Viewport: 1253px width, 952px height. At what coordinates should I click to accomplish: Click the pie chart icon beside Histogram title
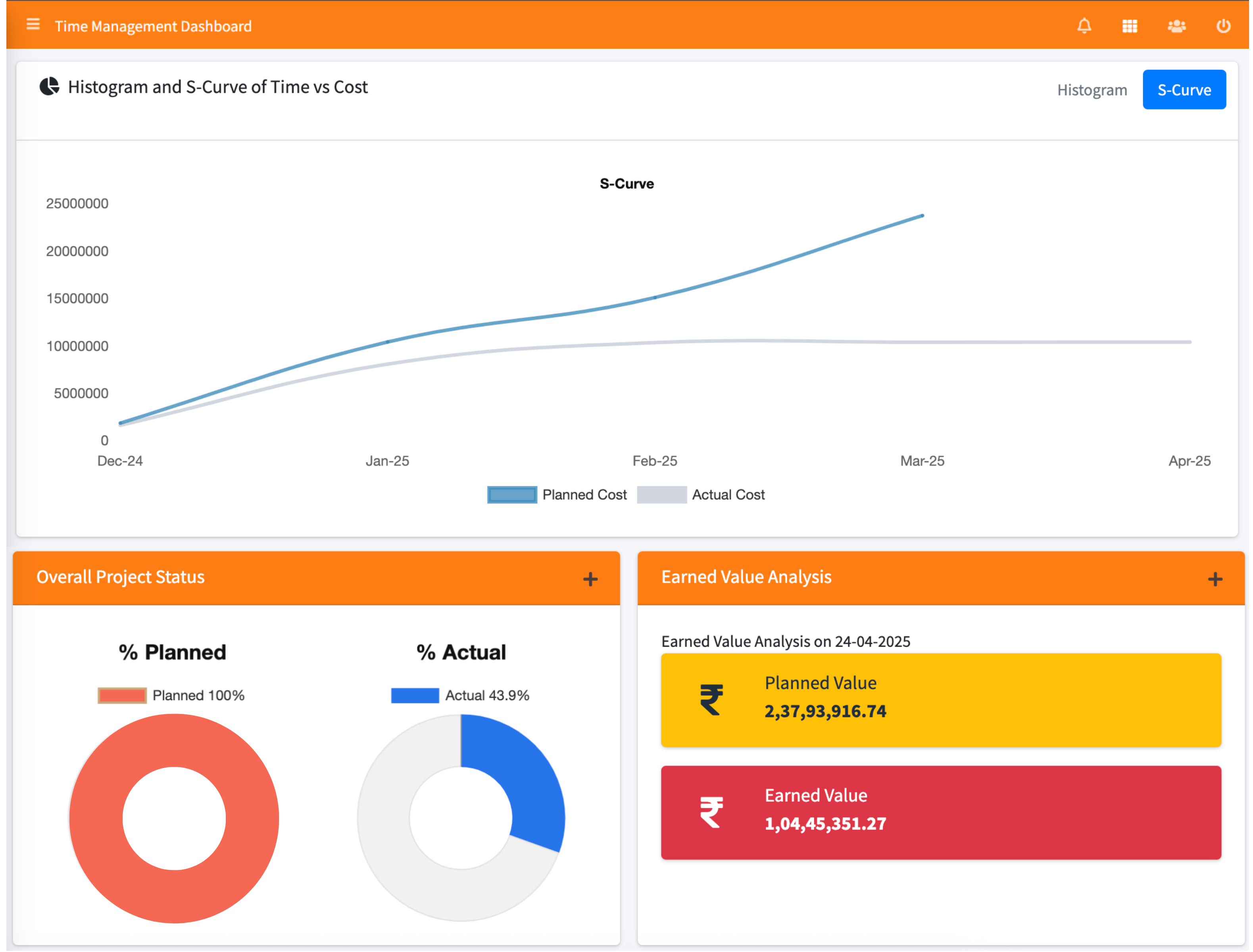pyautogui.click(x=49, y=87)
